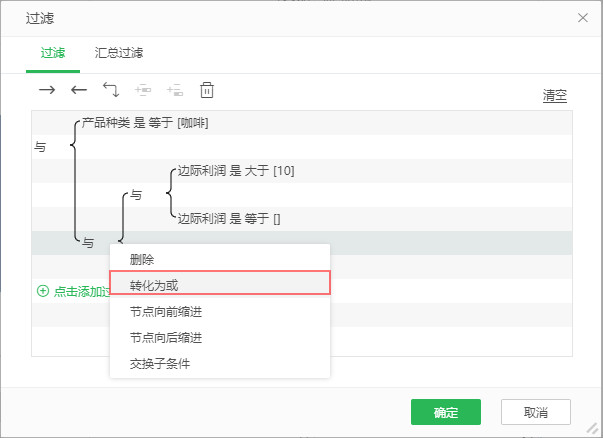The width and height of the screenshot is (603, 438).
Task: Click the second greyed add-condition icon
Action: point(175,90)
